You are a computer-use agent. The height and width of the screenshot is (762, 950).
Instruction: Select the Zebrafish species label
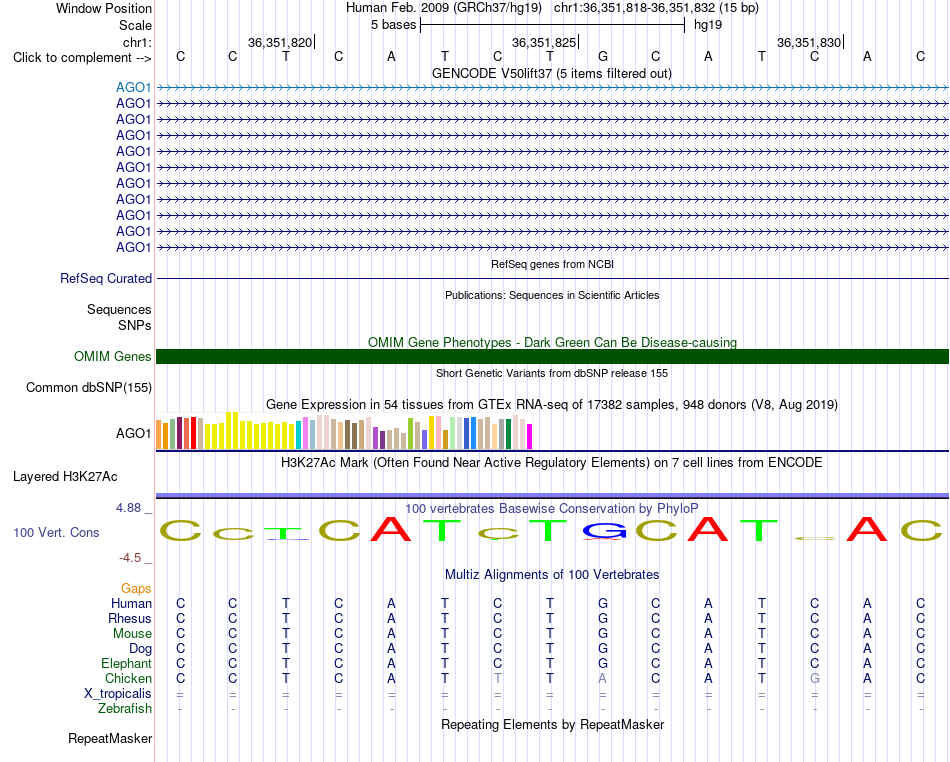click(125, 709)
